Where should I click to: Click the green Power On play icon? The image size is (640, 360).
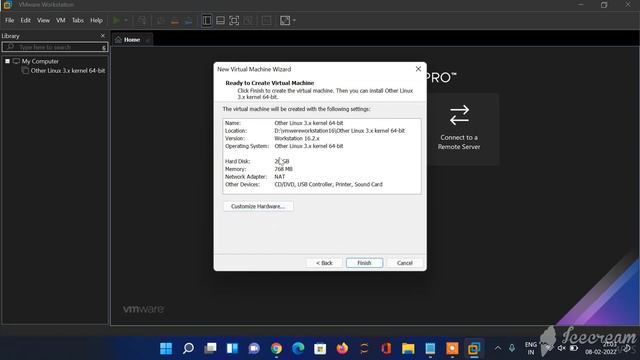coord(117,20)
